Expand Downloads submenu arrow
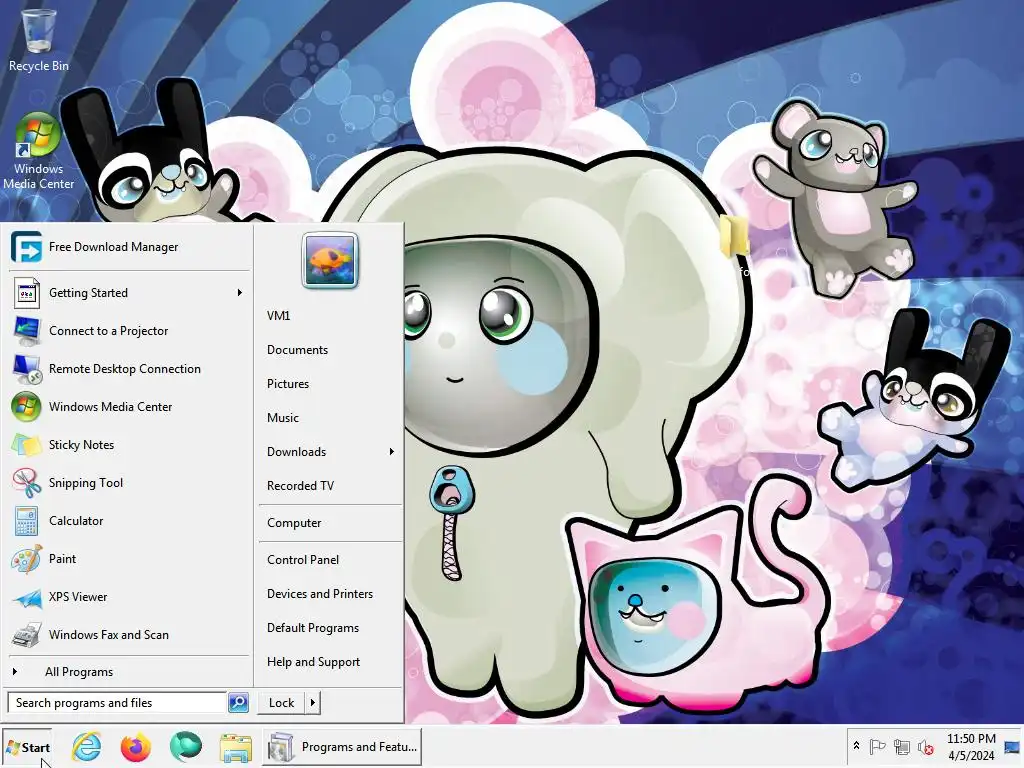Viewport: 1024px width, 768px height. pos(391,452)
